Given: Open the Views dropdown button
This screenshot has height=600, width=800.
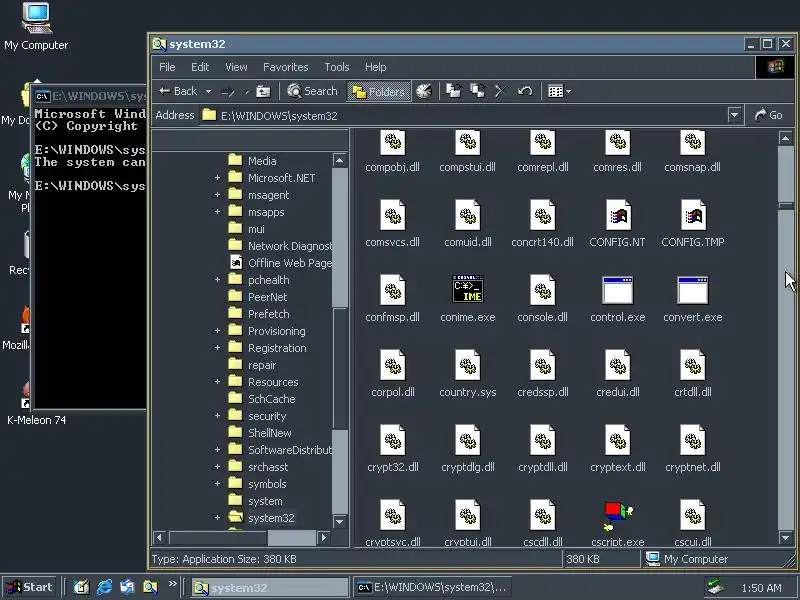Looking at the screenshot, I should click(559, 91).
